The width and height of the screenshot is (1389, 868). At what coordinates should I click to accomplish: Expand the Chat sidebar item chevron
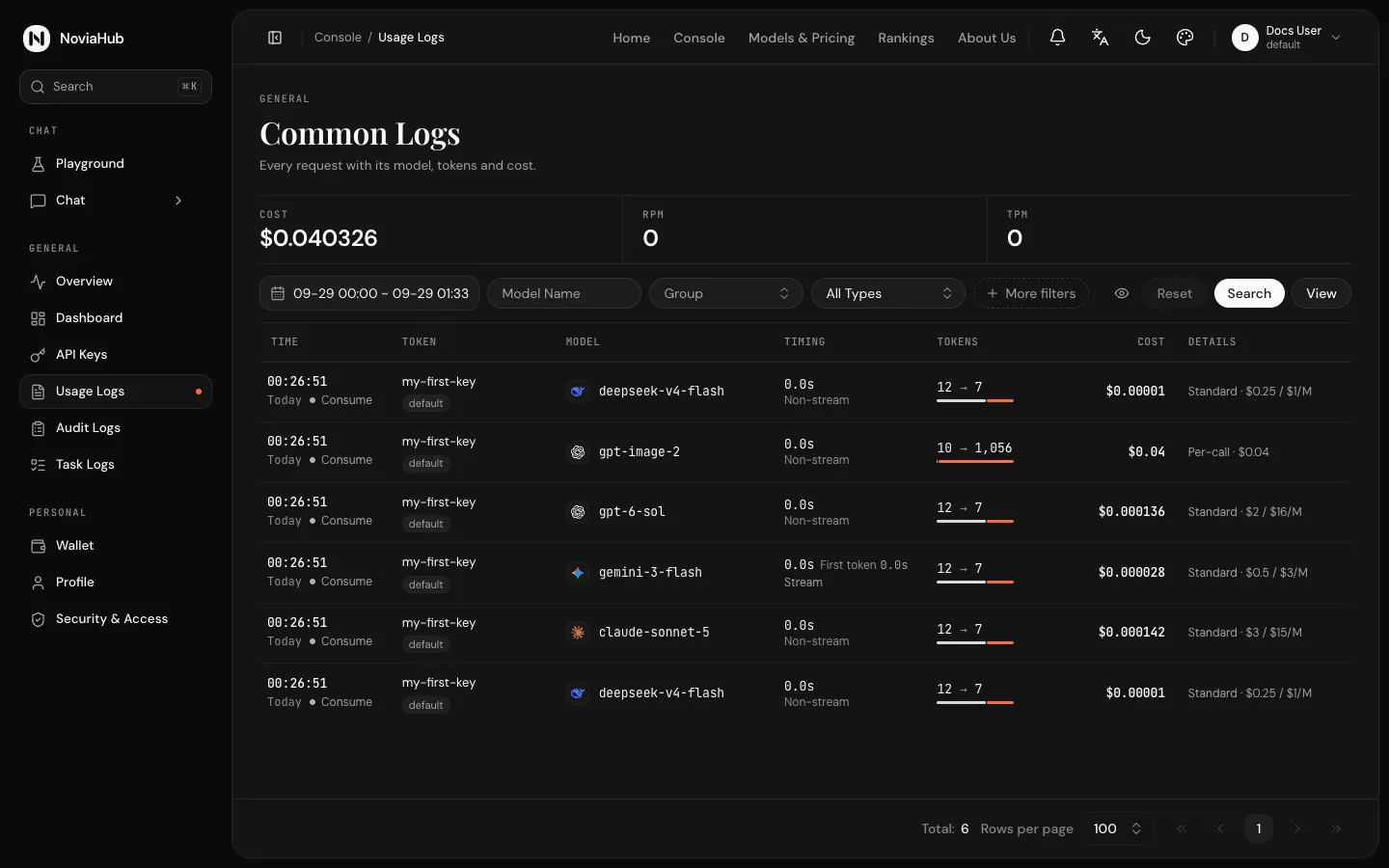[x=178, y=201]
